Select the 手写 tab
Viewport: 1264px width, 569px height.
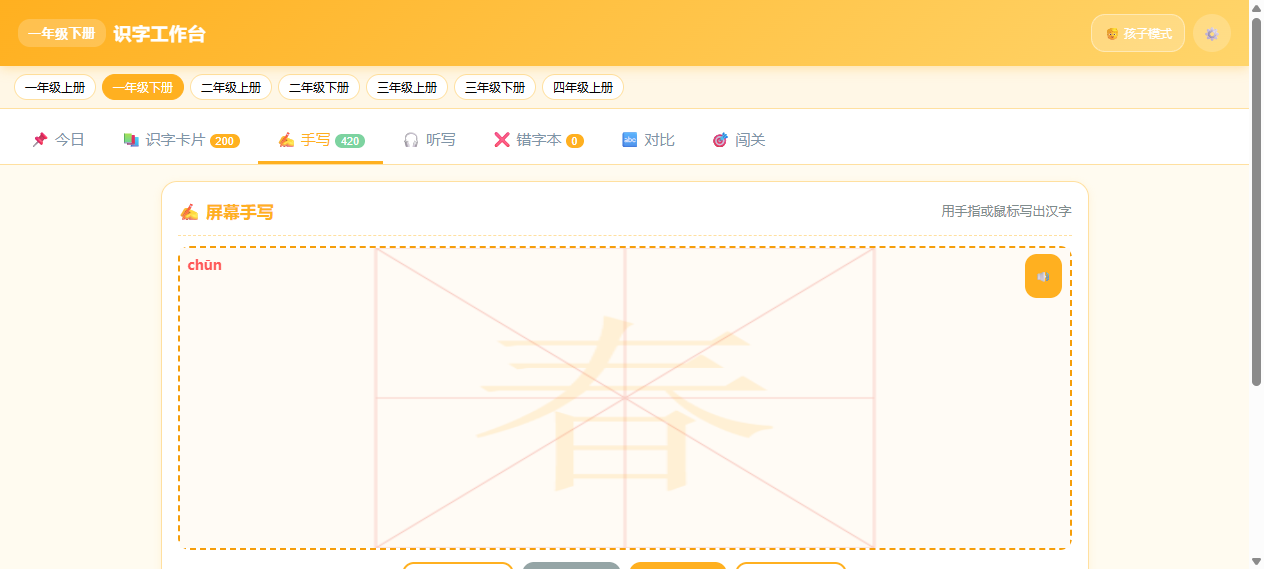(320, 140)
